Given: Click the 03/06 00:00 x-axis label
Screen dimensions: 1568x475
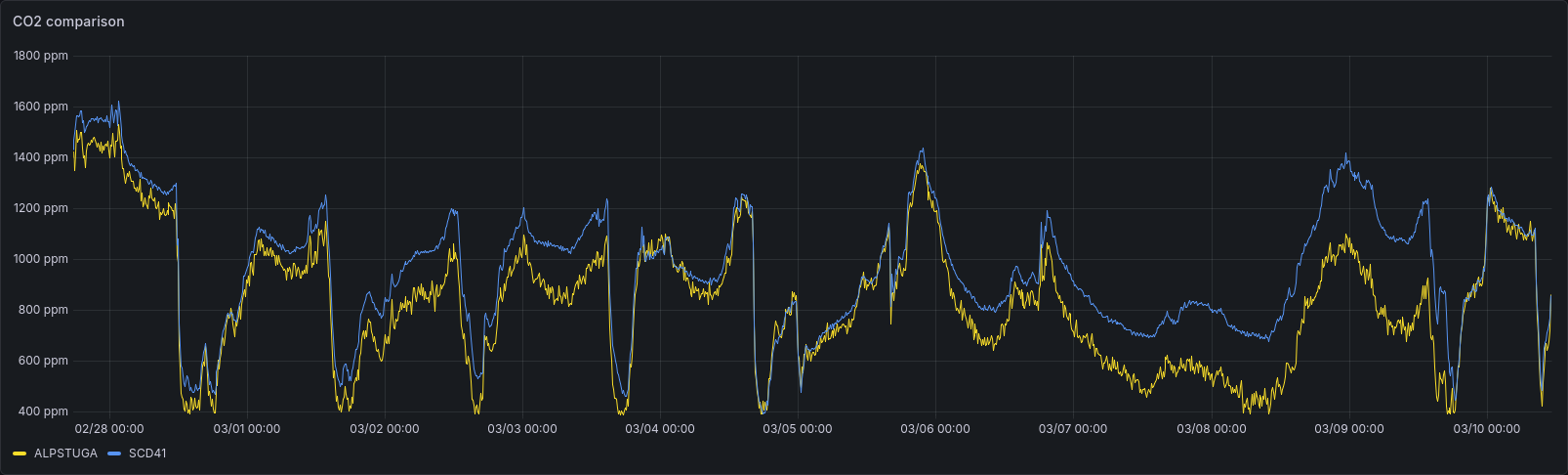Looking at the screenshot, I should (935, 428).
